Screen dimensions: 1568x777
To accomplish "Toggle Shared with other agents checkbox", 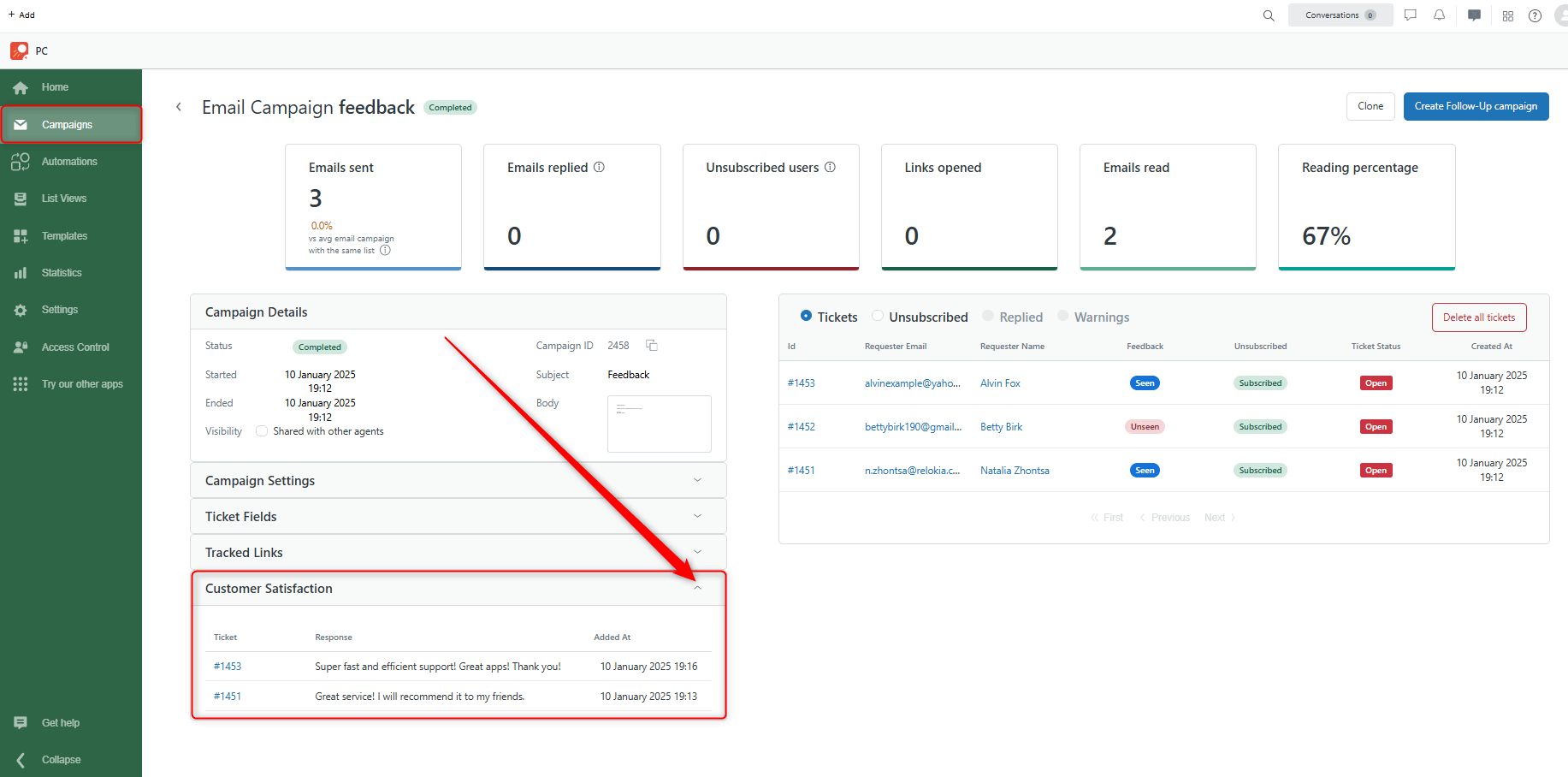I will [x=262, y=431].
